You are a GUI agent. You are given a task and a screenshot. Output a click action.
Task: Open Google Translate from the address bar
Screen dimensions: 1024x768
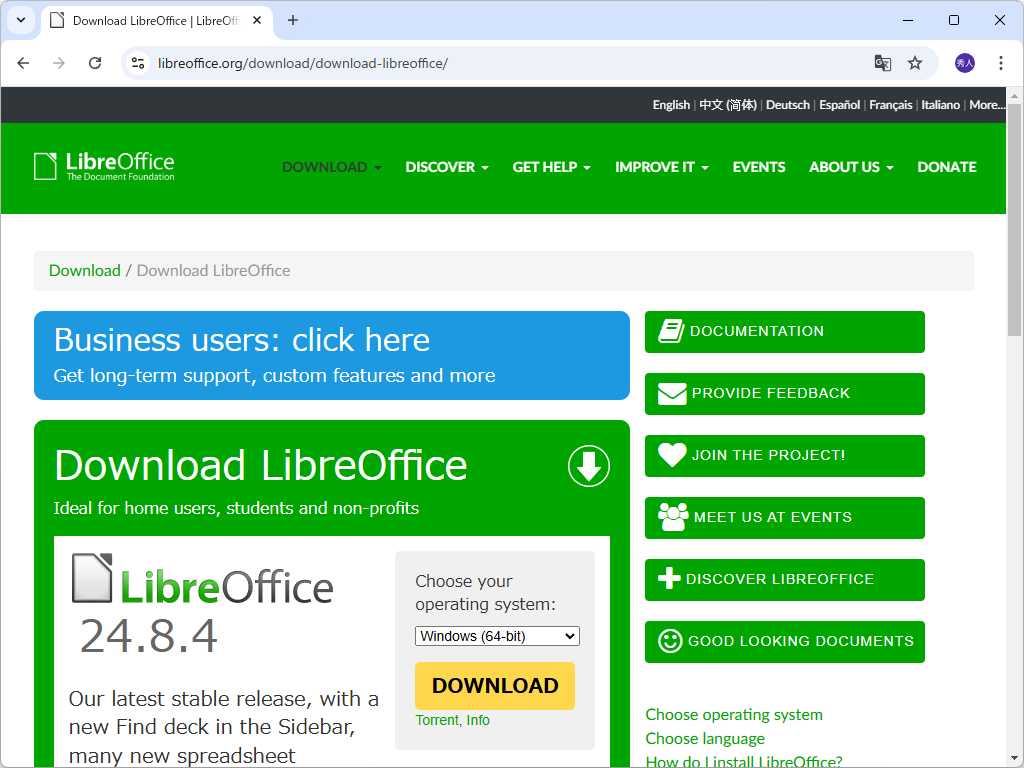pos(882,62)
